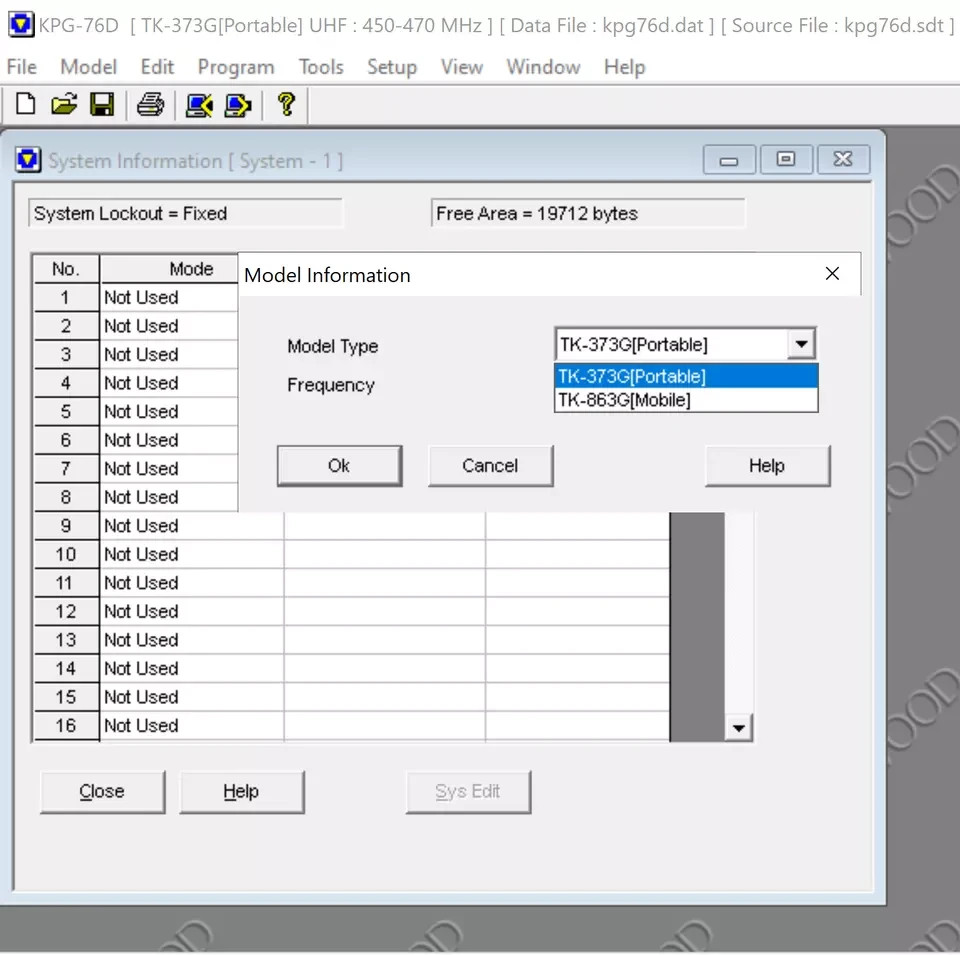Open the Model menu
The width and height of the screenshot is (960, 955).
(x=88, y=67)
